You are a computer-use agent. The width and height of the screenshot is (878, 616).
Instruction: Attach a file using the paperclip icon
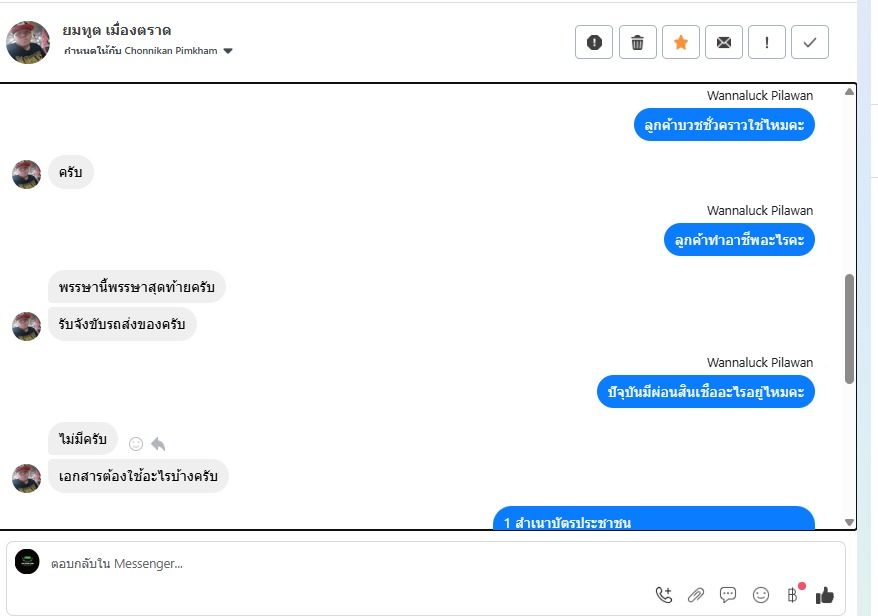click(695, 595)
